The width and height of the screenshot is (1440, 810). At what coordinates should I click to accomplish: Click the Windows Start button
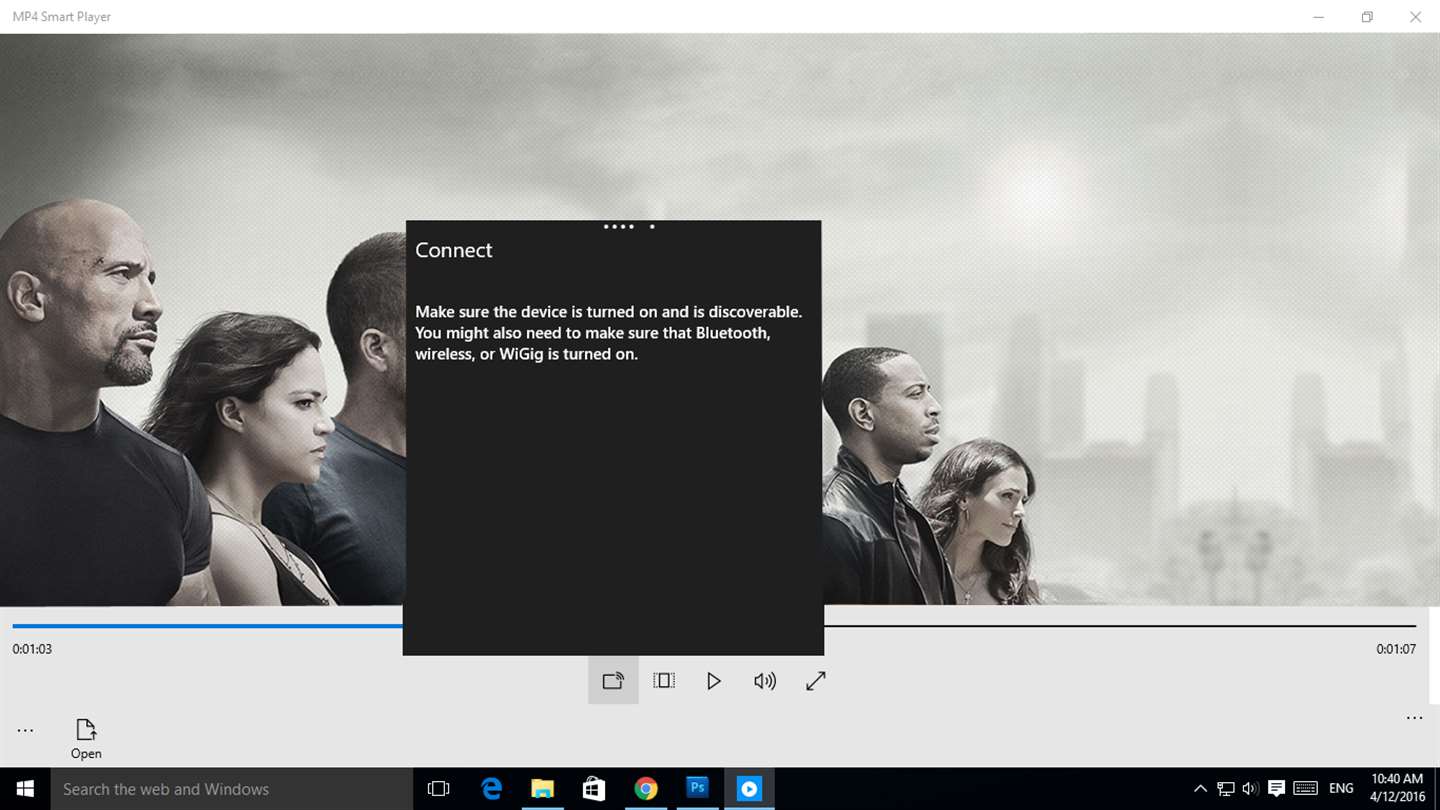point(25,789)
